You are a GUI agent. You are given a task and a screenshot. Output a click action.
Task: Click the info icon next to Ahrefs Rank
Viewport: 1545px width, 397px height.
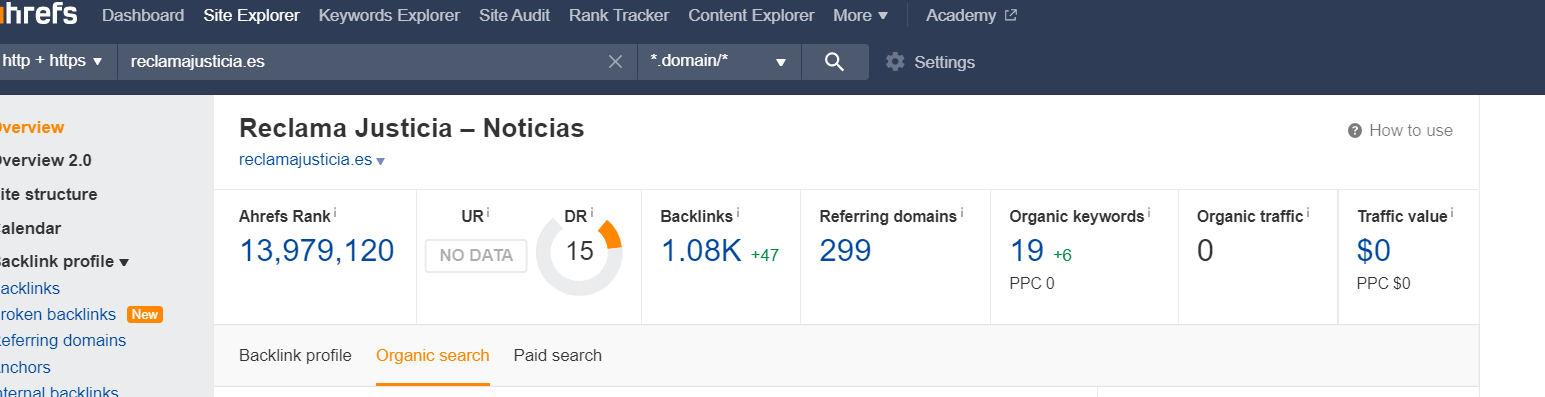coord(335,213)
